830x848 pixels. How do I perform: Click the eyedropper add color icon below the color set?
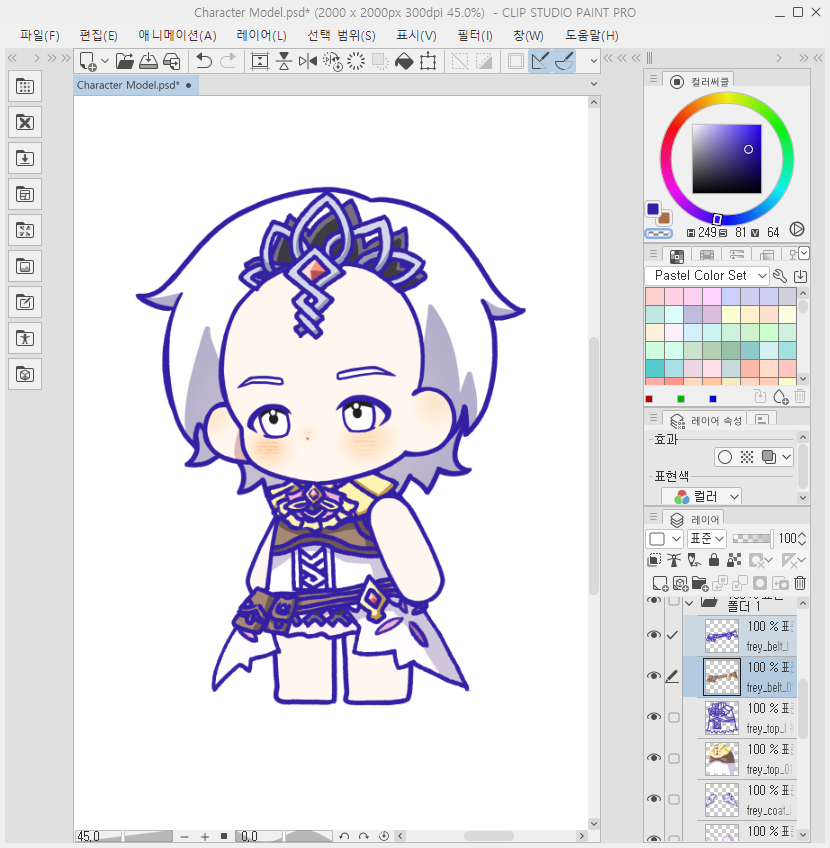click(780, 397)
